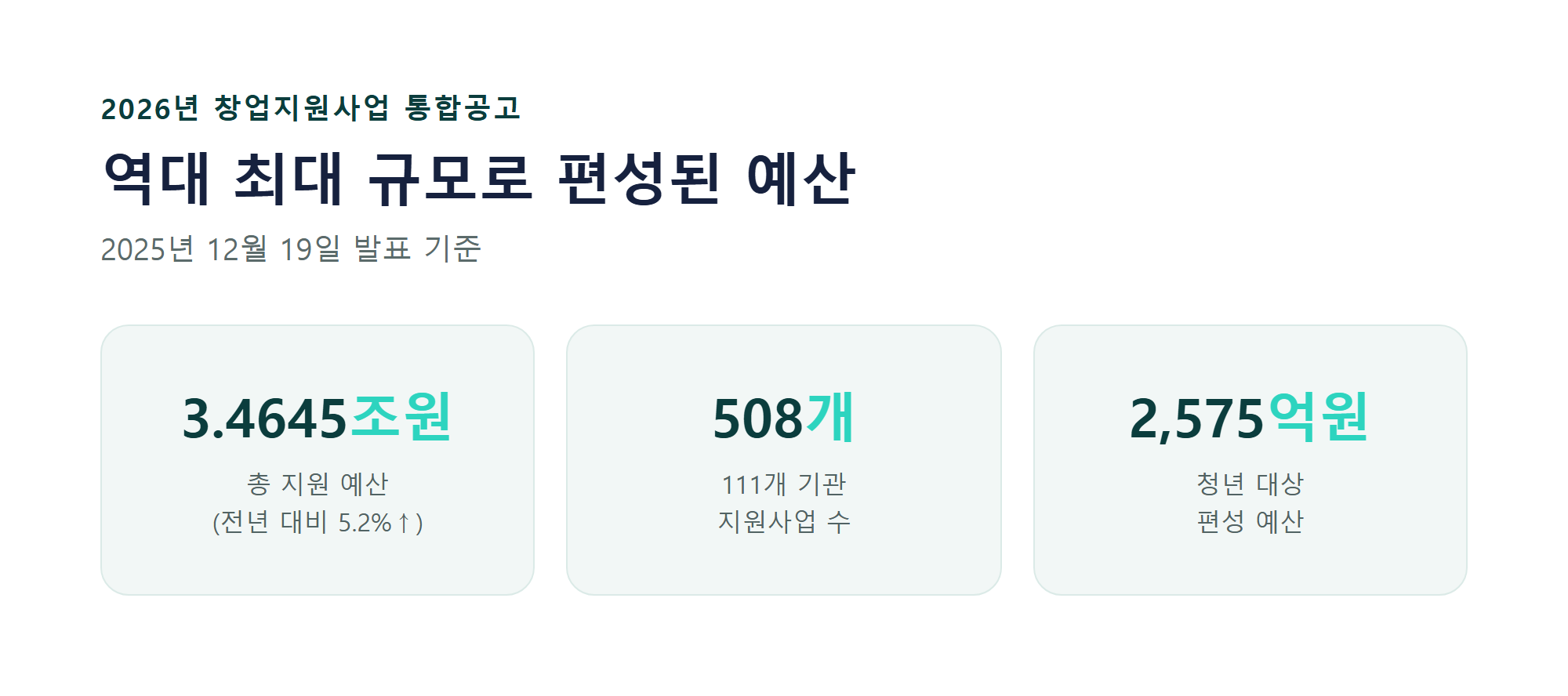Click the 편성 예산 label
Screen dimensions: 1568x696
1250,521
